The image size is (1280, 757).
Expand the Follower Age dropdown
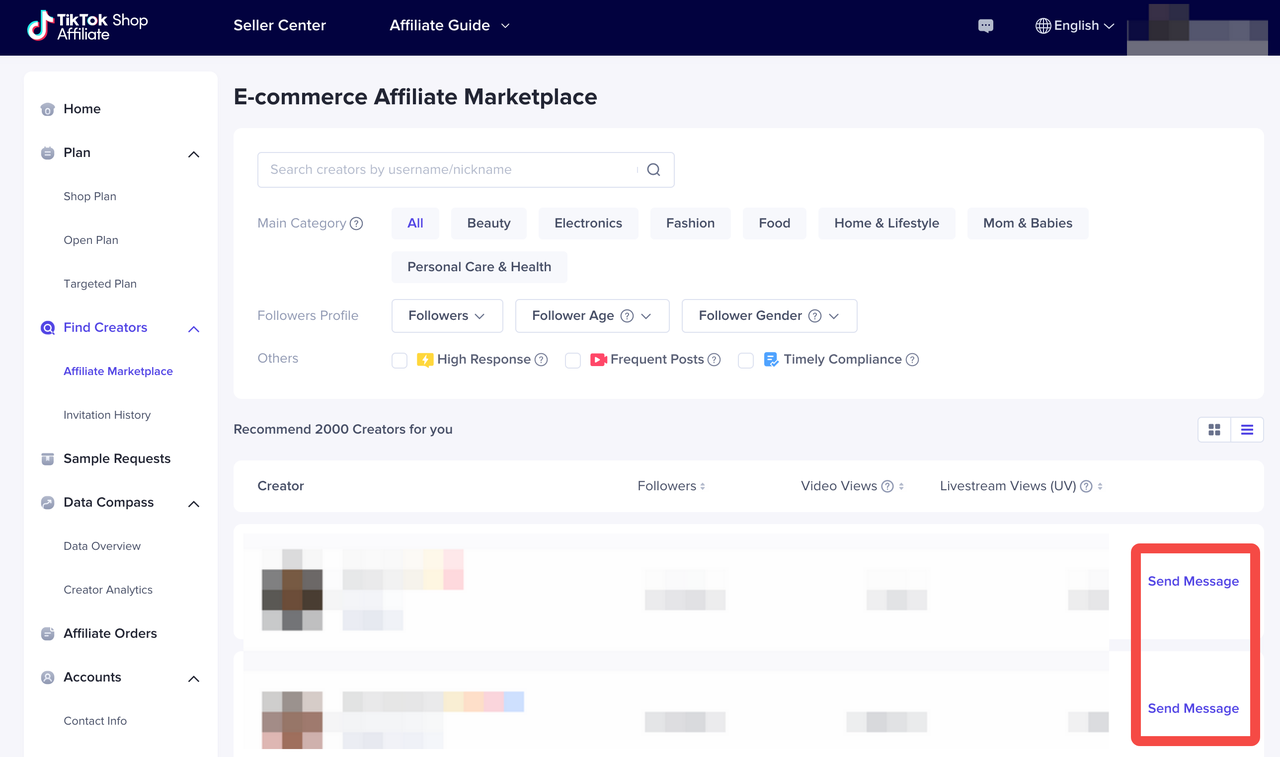pyautogui.click(x=591, y=316)
